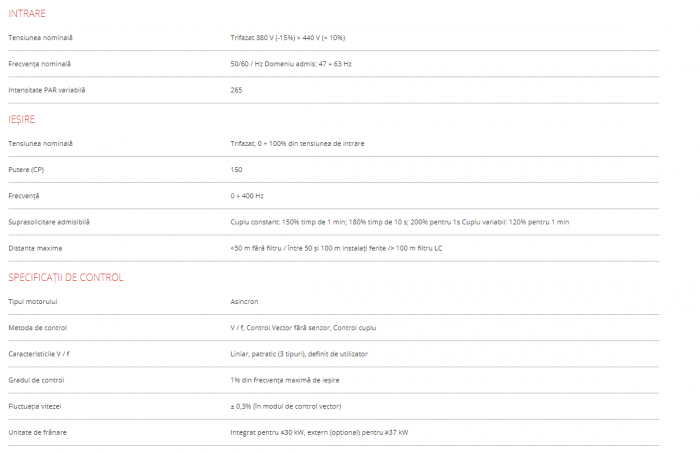The image size is (700, 453).
Task: Select the power value 150
Action: 237,169
